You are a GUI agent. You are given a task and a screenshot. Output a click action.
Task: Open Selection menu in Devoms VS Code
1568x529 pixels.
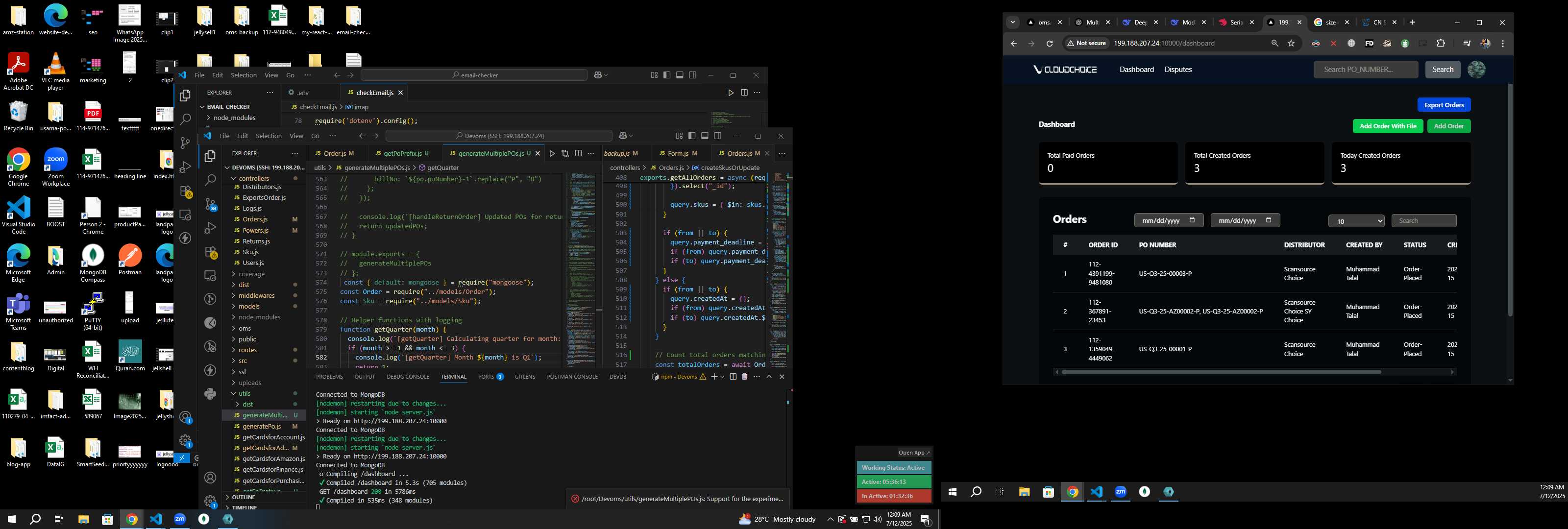click(269, 136)
